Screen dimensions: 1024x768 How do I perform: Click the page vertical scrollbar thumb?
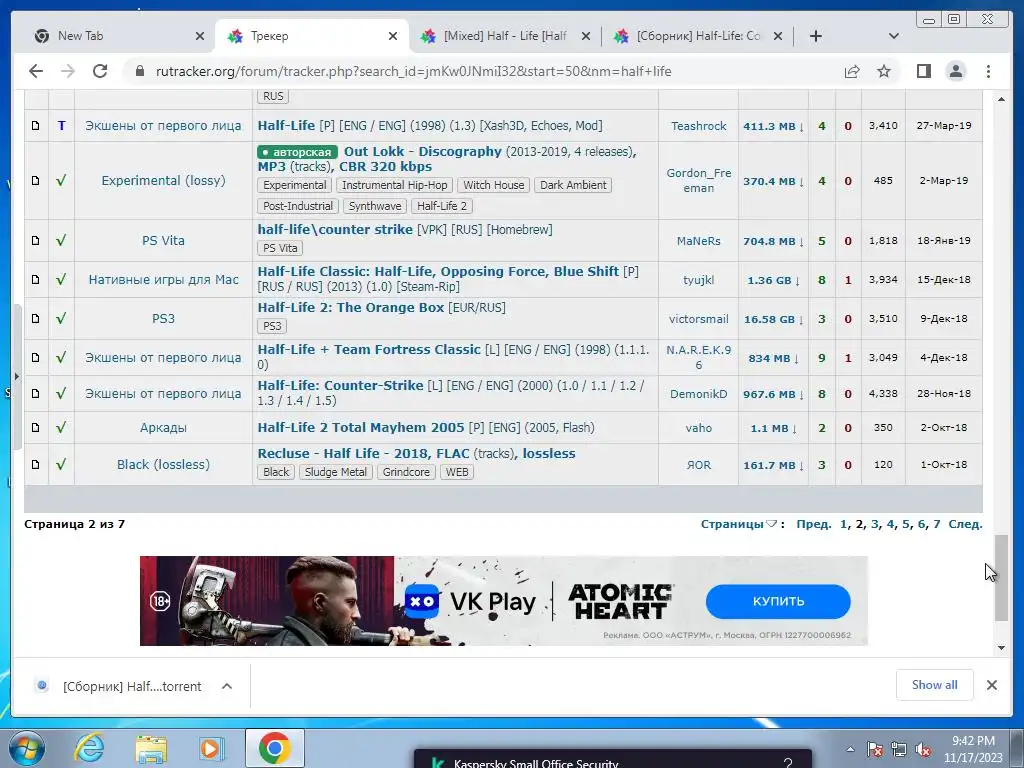click(1001, 577)
